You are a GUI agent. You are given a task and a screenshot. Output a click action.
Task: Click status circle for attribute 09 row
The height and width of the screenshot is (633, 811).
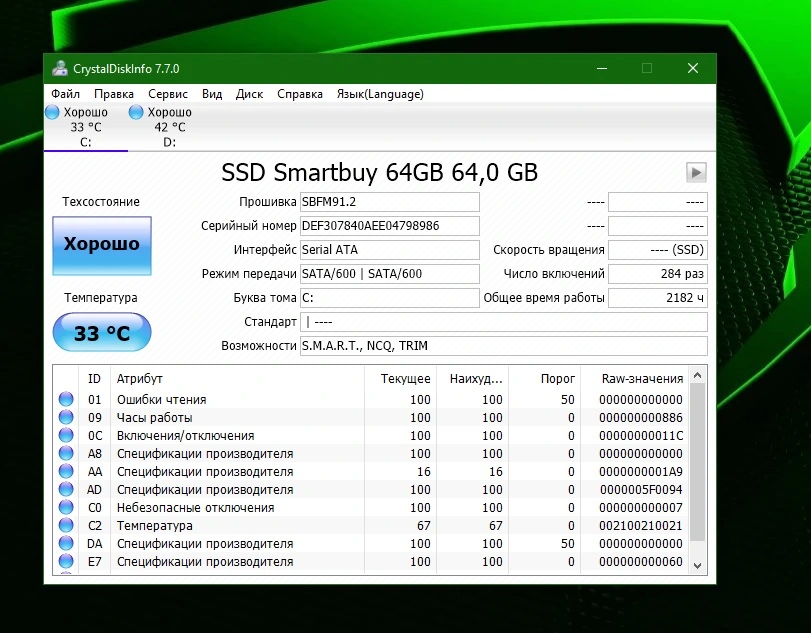pos(66,417)
